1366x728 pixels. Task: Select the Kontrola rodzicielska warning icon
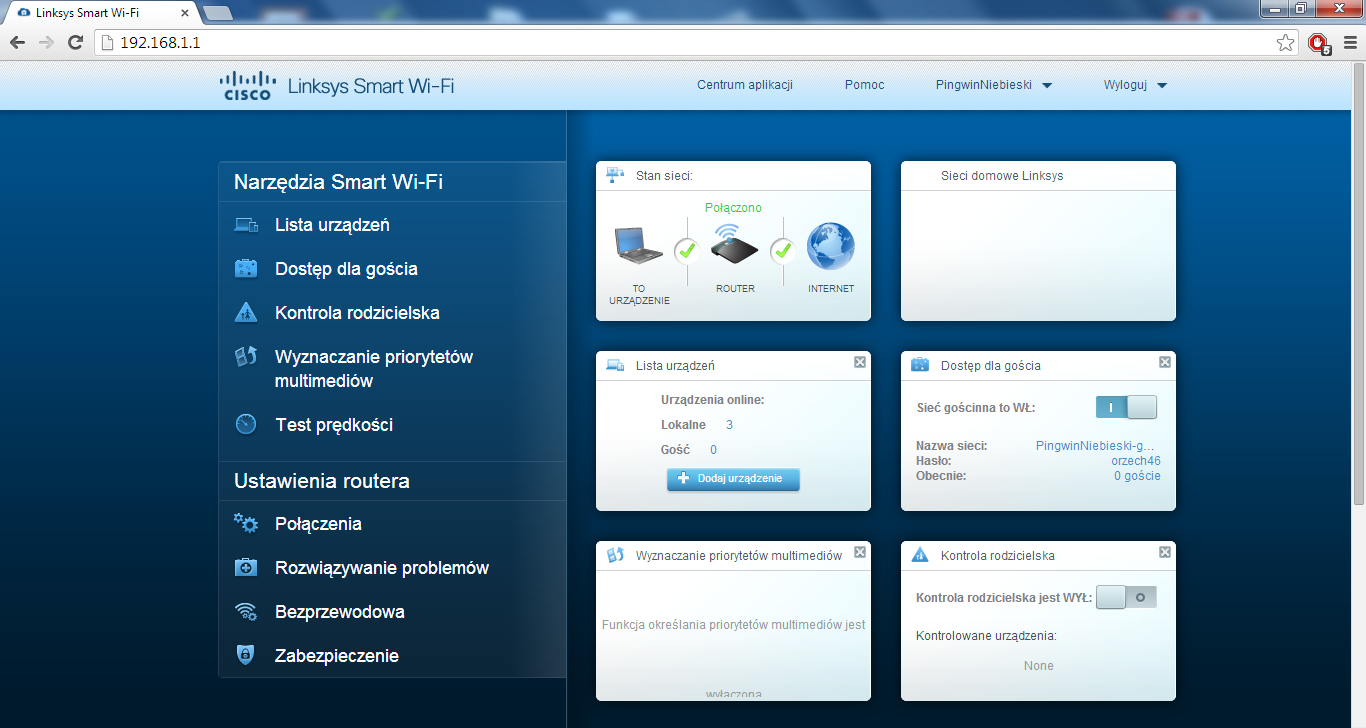246,312
